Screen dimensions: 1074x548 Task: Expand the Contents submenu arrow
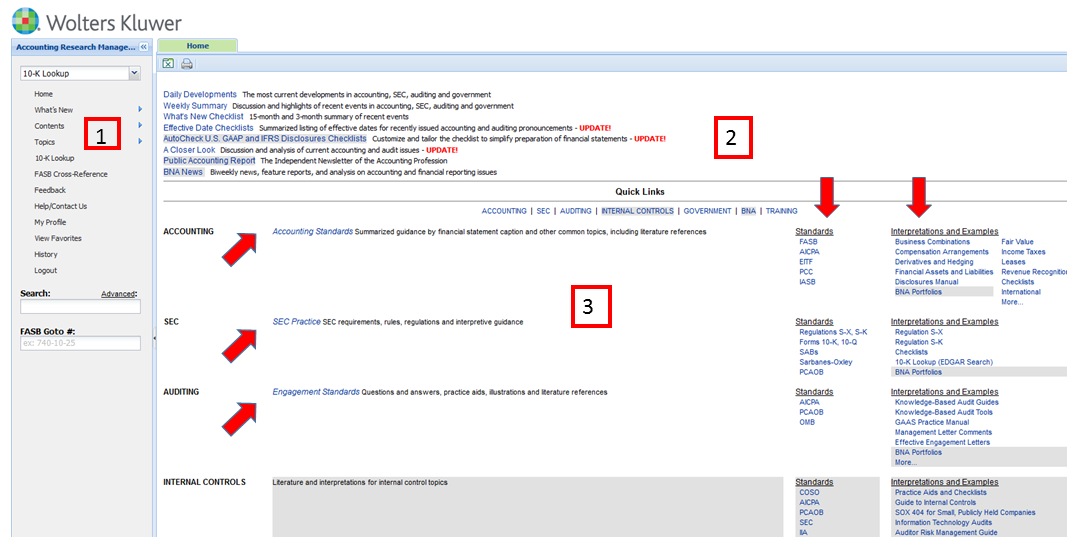(x=140, y=126)
